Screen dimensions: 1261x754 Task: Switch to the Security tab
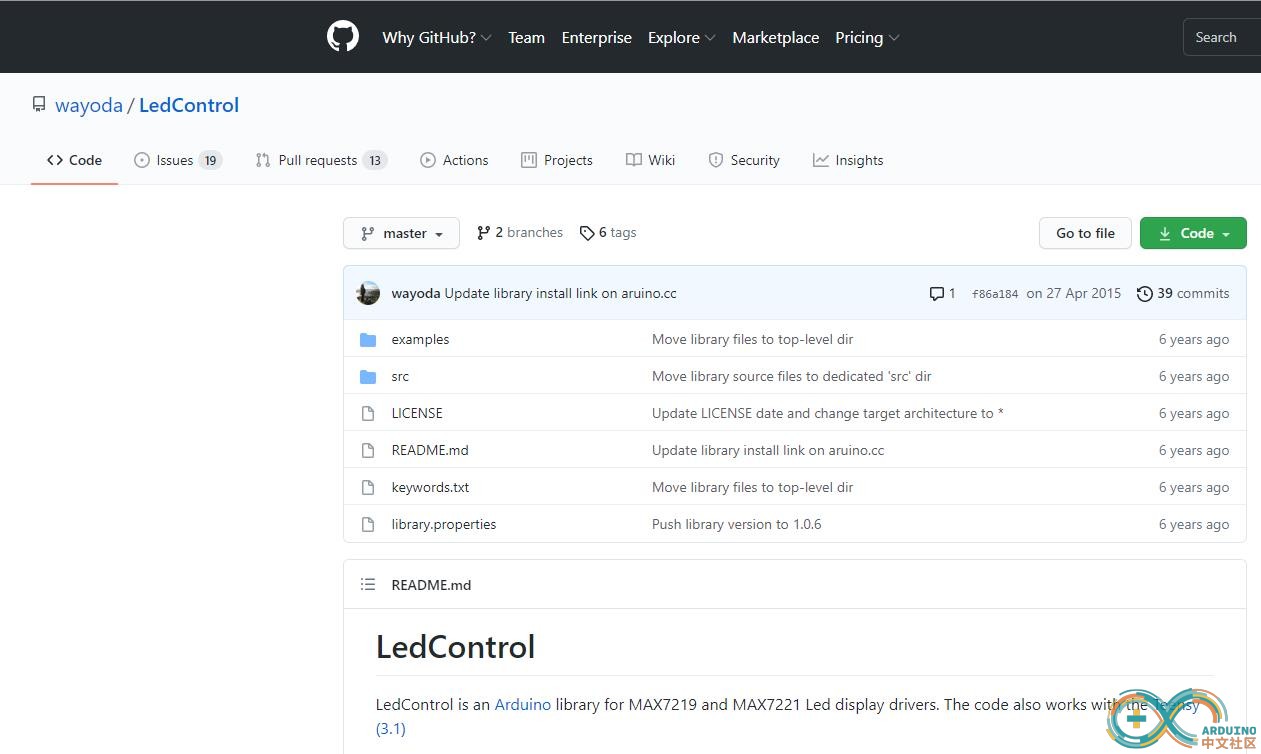[744, 160]
